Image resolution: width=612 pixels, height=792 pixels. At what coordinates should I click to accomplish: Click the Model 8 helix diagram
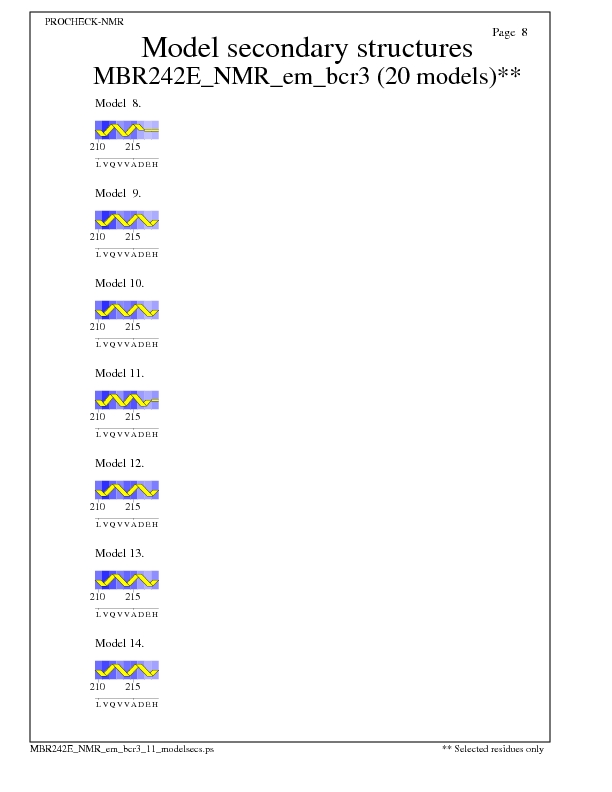127,130
